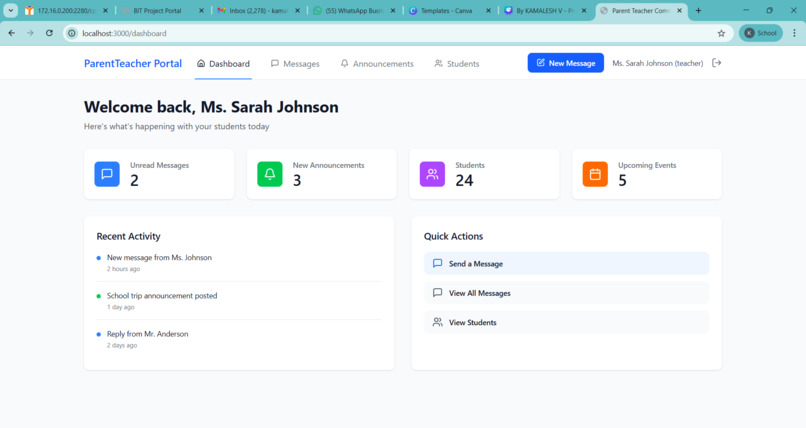Click View Students quick action
The height and width of the screenshot is (428, 806).
[566, 322]
